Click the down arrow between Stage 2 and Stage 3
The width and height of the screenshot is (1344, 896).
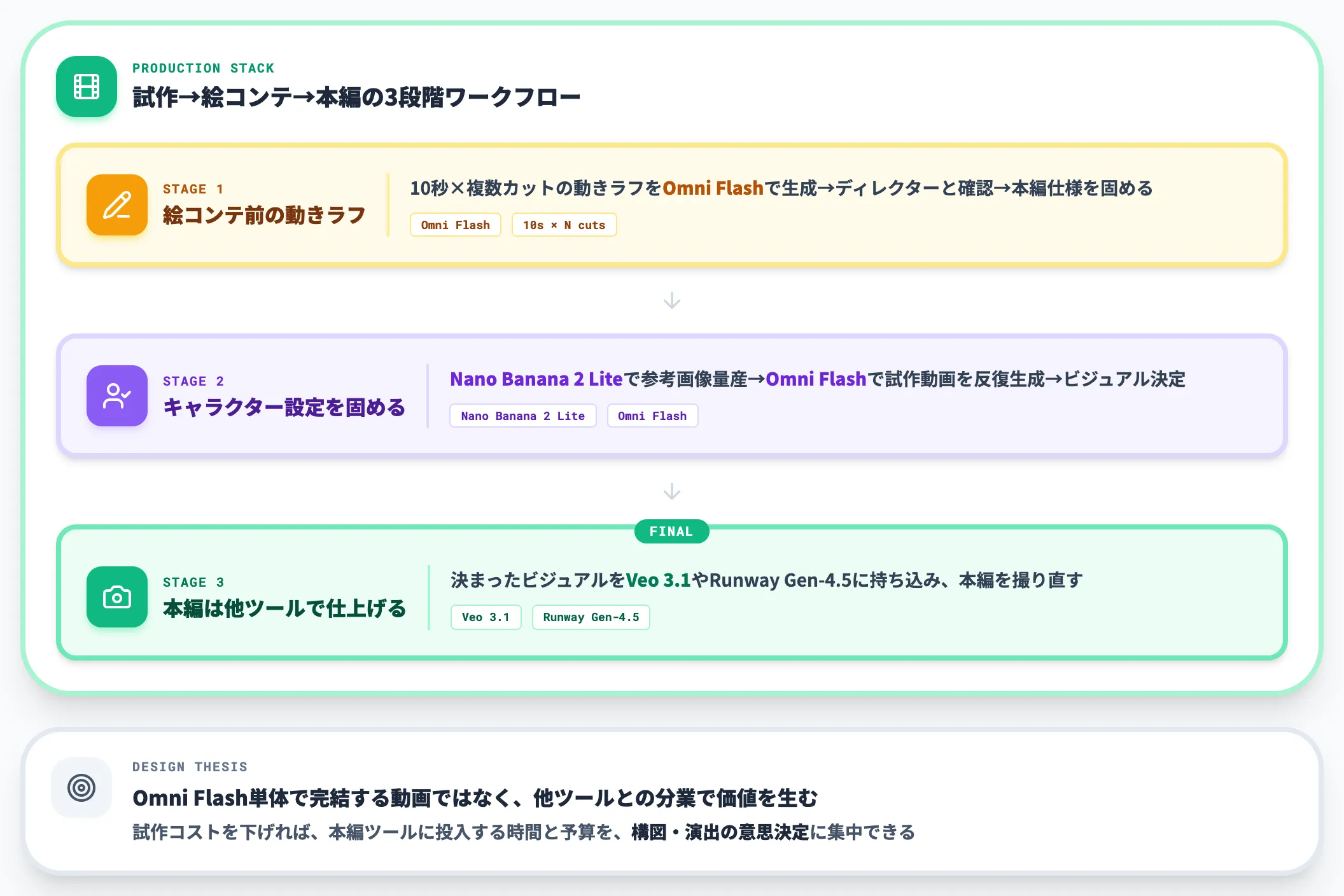pos(672,491)
